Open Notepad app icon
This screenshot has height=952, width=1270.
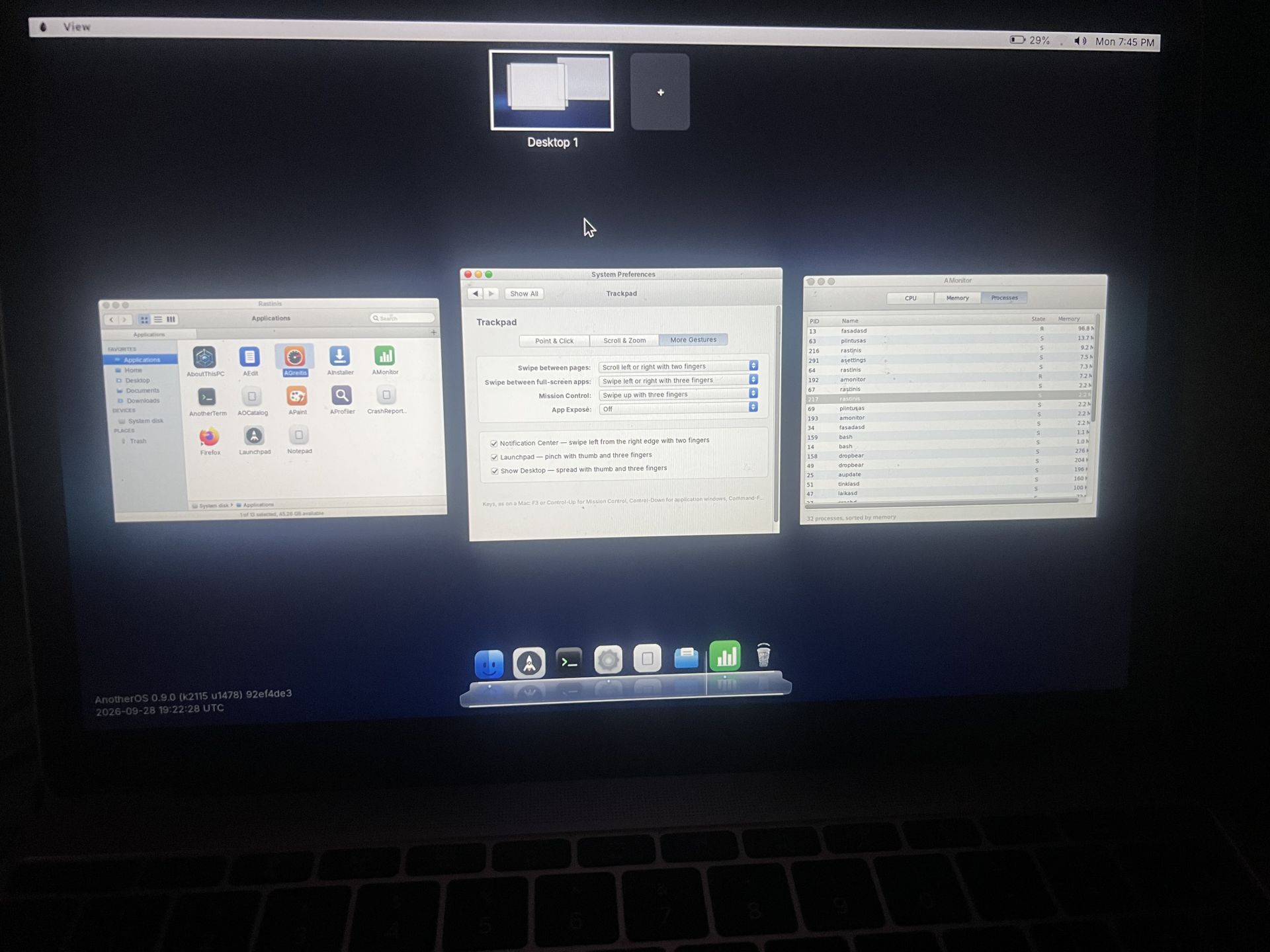tap(299, 436)
